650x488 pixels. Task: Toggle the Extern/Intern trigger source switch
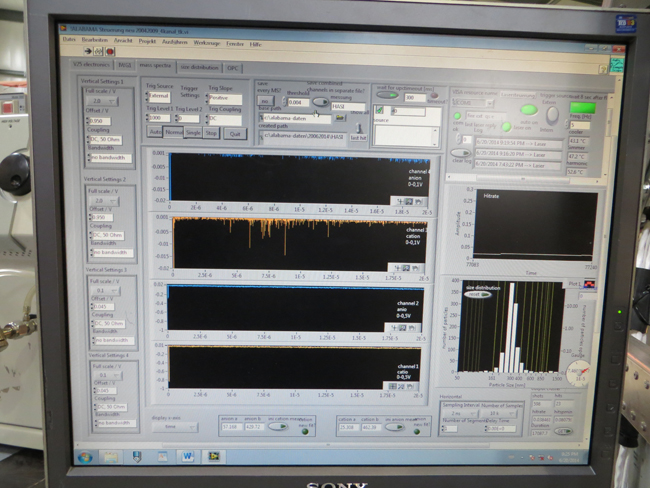[552, 116]
